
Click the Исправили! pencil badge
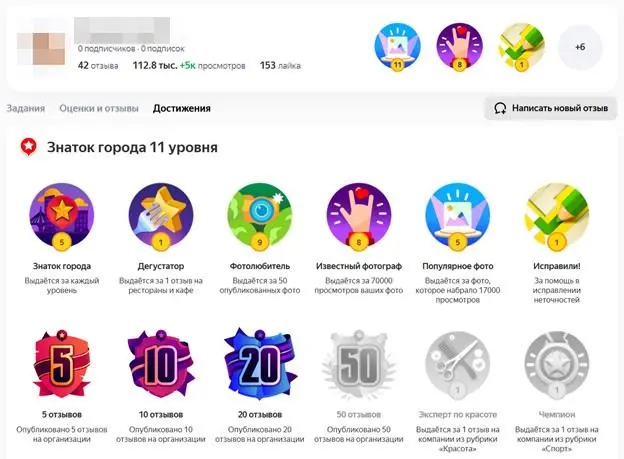click(x=556, y=217)
